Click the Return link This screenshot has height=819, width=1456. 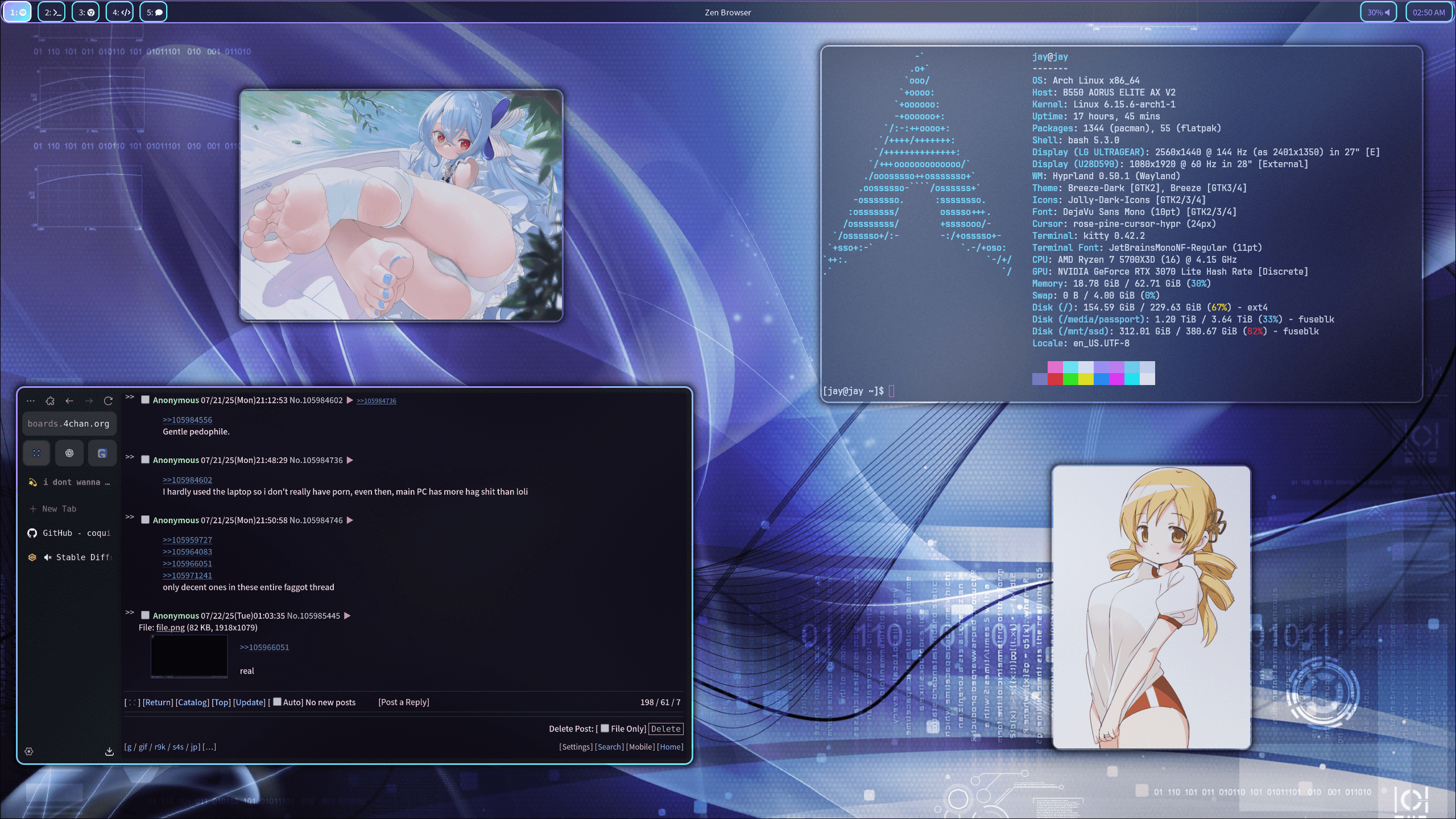tap(158, 702)
